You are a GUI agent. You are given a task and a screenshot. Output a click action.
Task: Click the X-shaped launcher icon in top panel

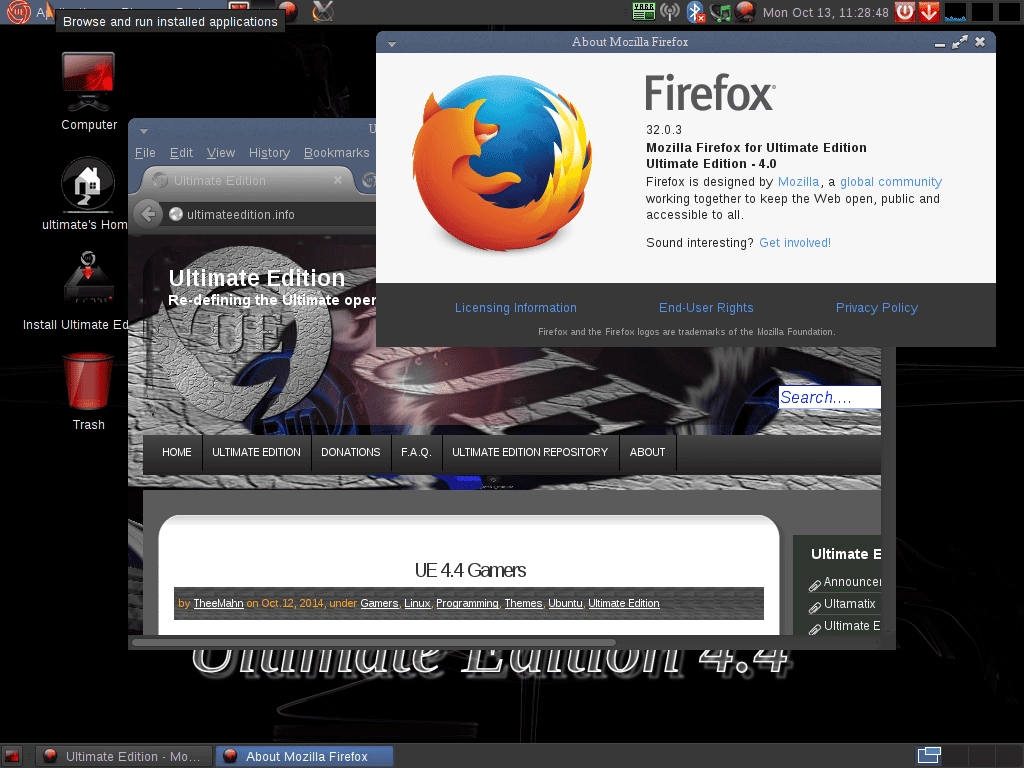pyautogui.click(x=323, y=11)
